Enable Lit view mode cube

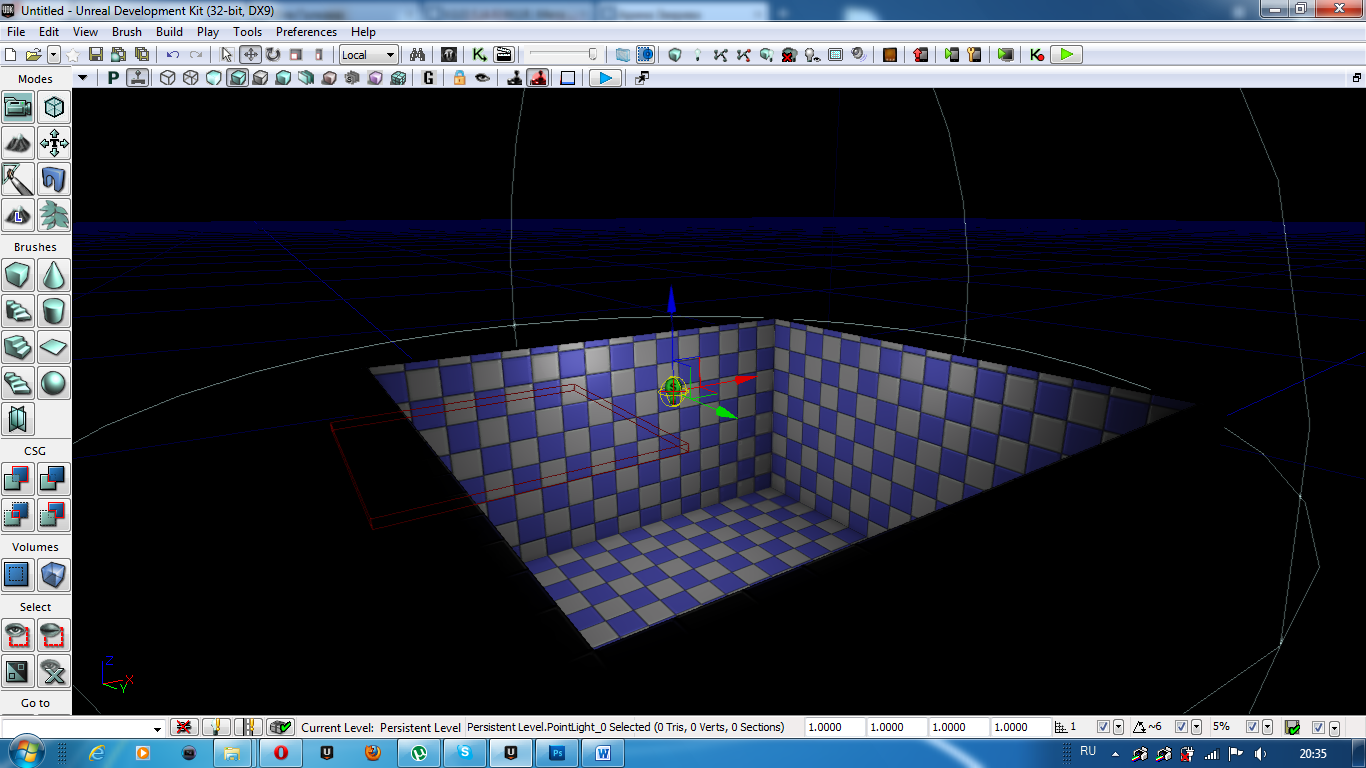coord(237,78)
